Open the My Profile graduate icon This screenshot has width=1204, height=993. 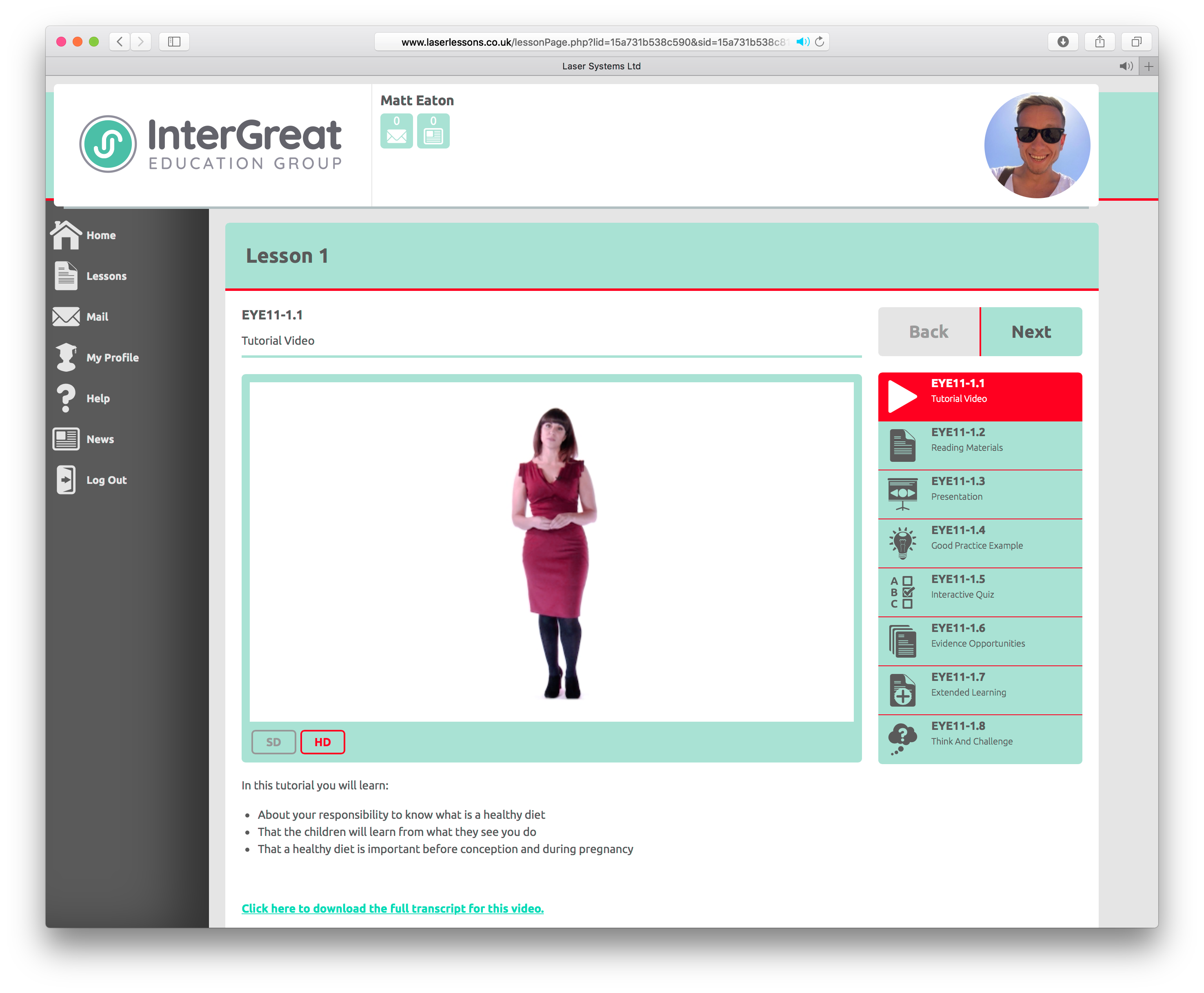pyautogui.click(x=66, y=357)
